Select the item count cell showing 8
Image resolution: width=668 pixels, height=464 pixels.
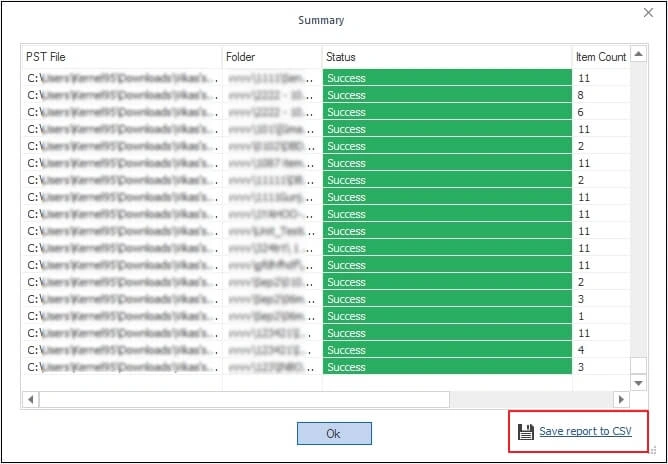click(x=601, y=95)
